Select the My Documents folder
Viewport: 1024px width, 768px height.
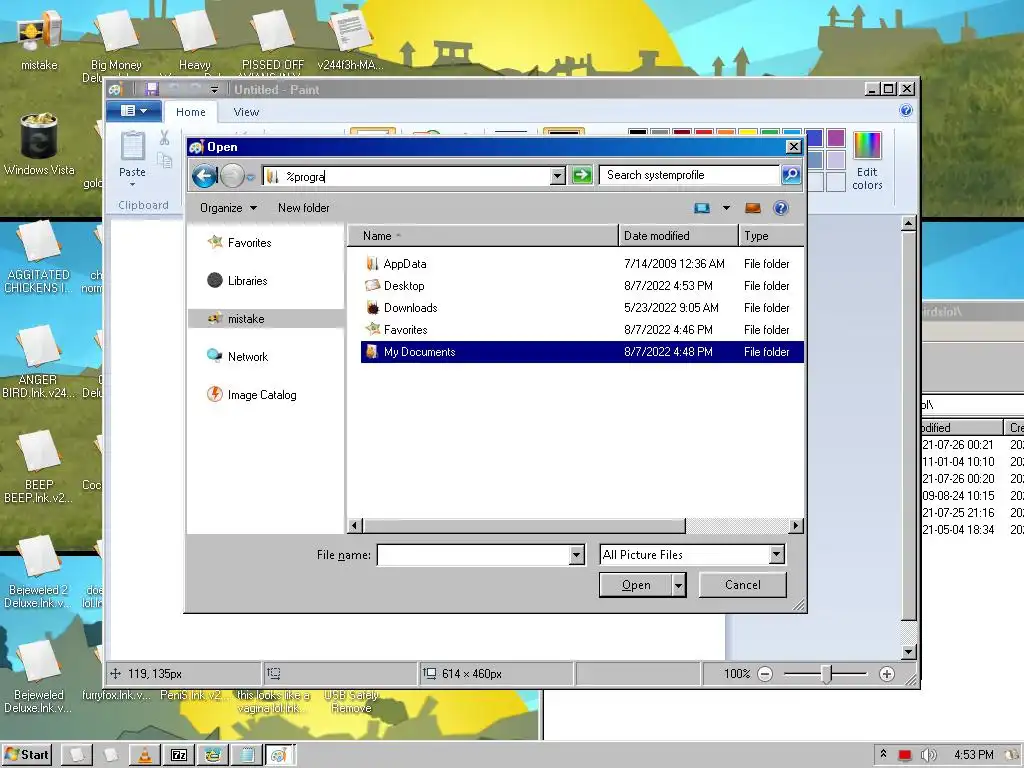[582, 352]
